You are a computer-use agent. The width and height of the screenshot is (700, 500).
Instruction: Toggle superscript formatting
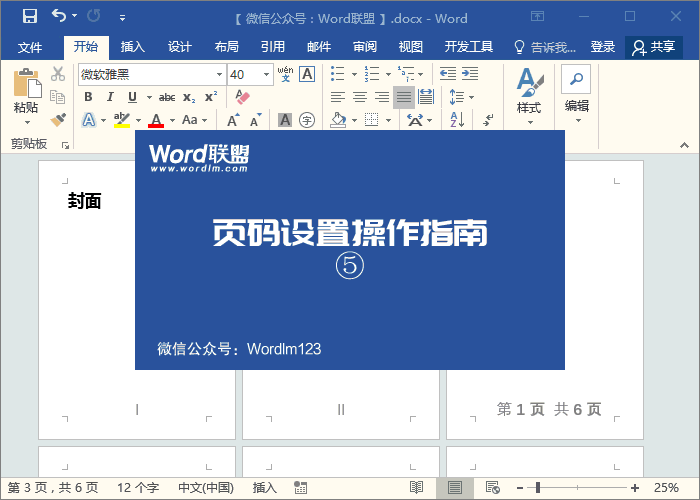(211, 97)
